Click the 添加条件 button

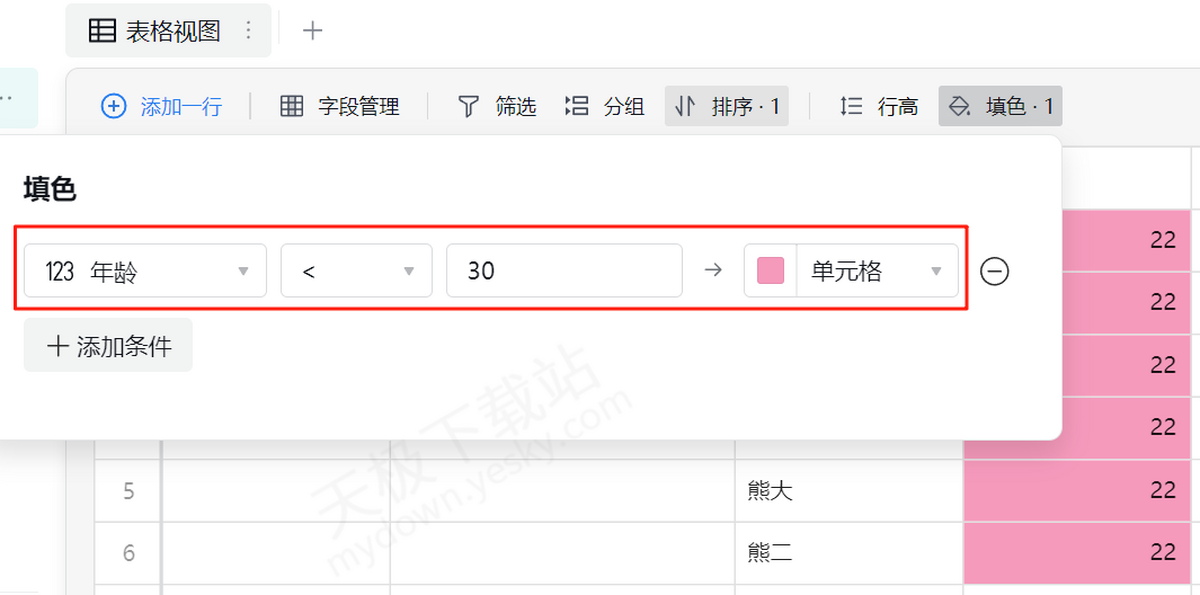click(x=108, y=346)
